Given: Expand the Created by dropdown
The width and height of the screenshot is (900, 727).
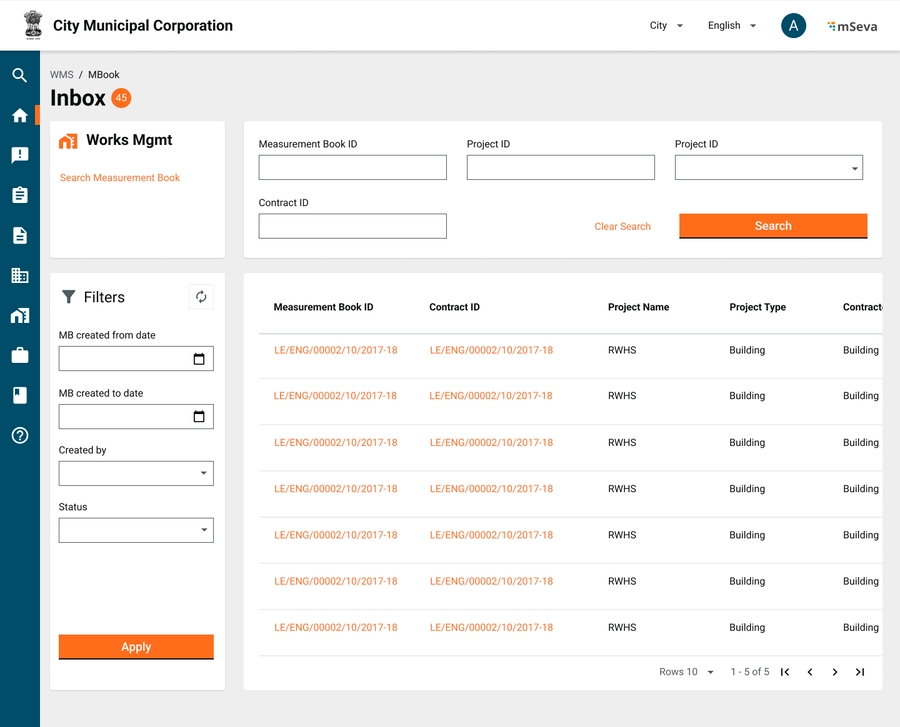Looking at the screenshot, I should pyautogui.click(x=136, y=473).
